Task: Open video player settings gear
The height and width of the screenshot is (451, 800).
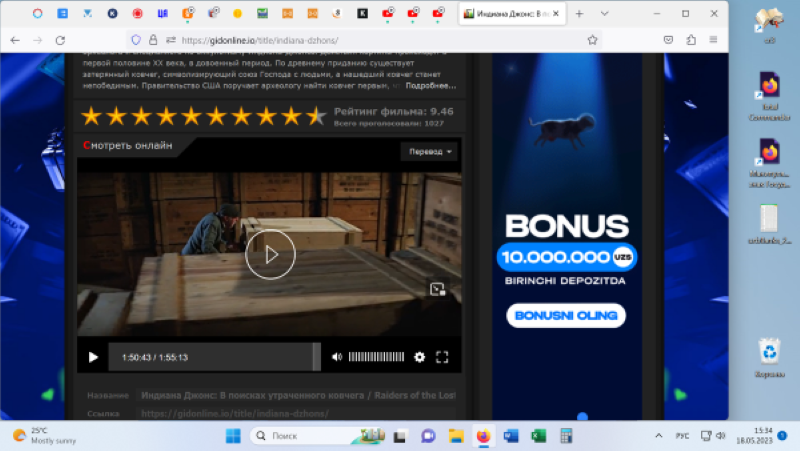Action: pos(419,357)
